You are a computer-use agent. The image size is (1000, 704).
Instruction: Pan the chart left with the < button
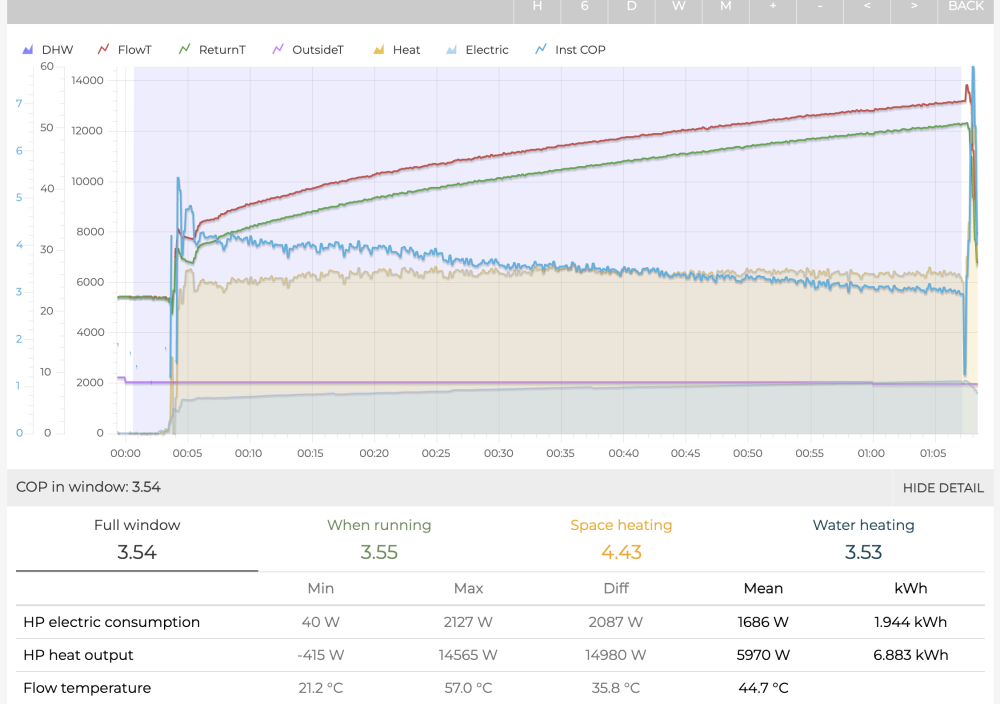[x=867, y=9]
